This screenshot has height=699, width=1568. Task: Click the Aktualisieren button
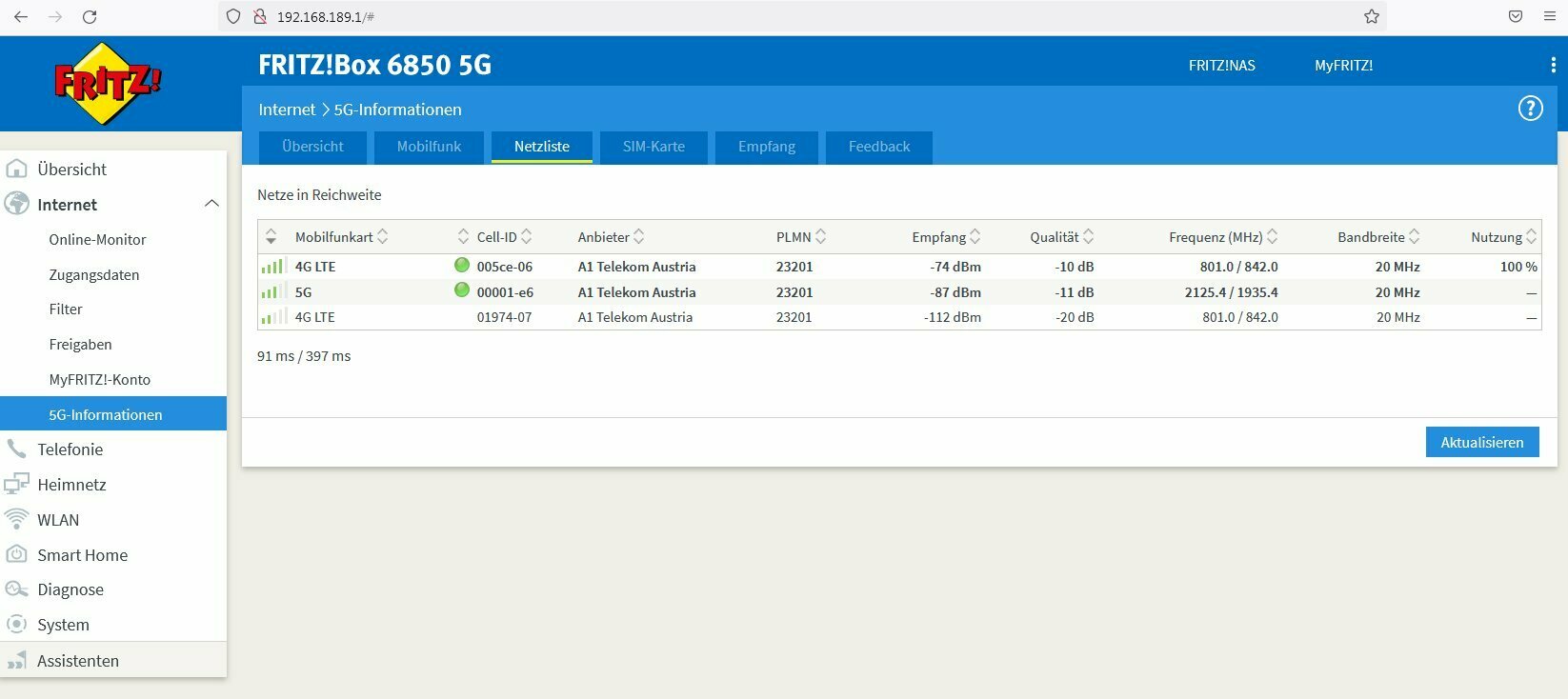point(1482,442)
